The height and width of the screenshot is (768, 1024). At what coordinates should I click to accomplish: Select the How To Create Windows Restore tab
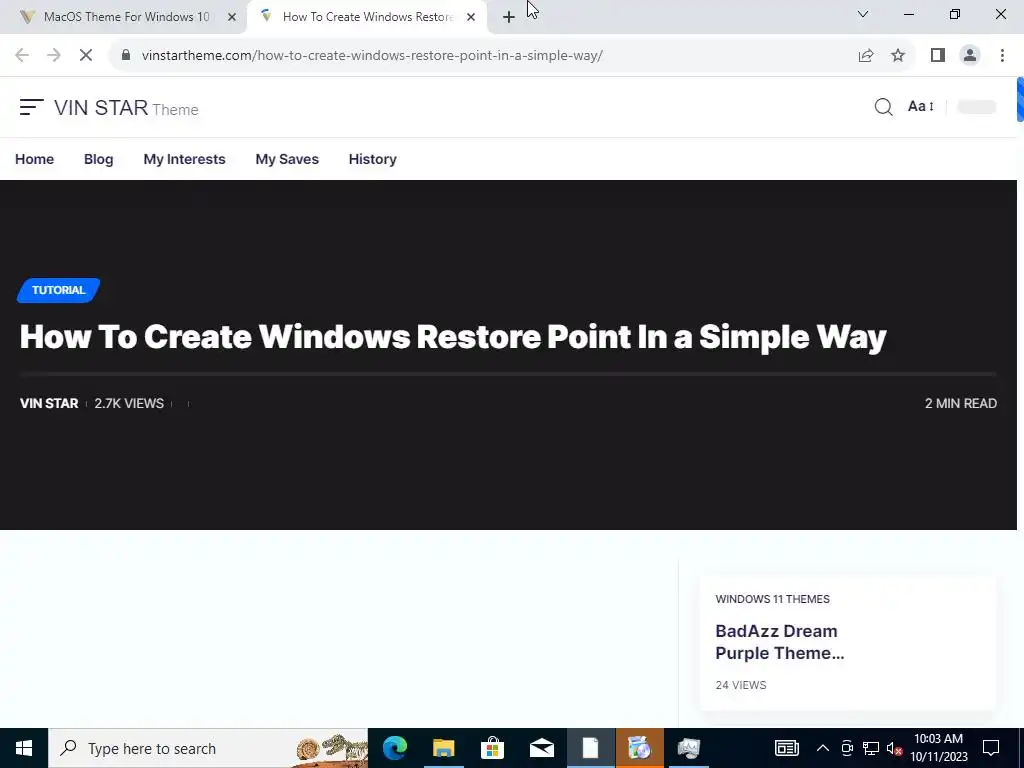click(367, 17)
